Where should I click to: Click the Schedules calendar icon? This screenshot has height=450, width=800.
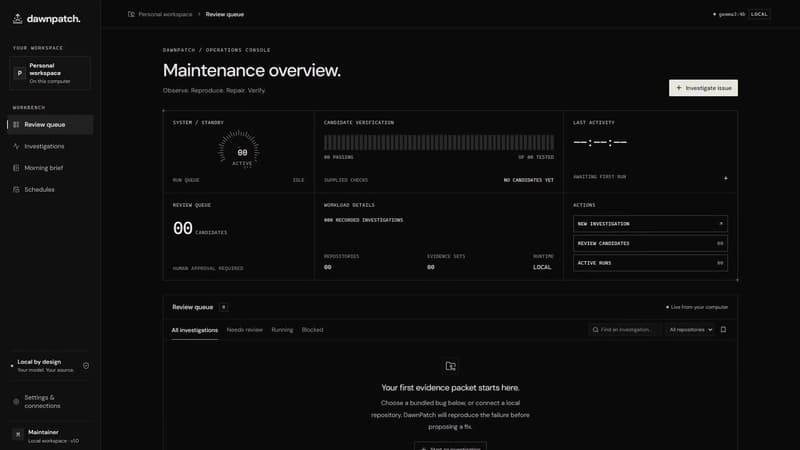16,189
